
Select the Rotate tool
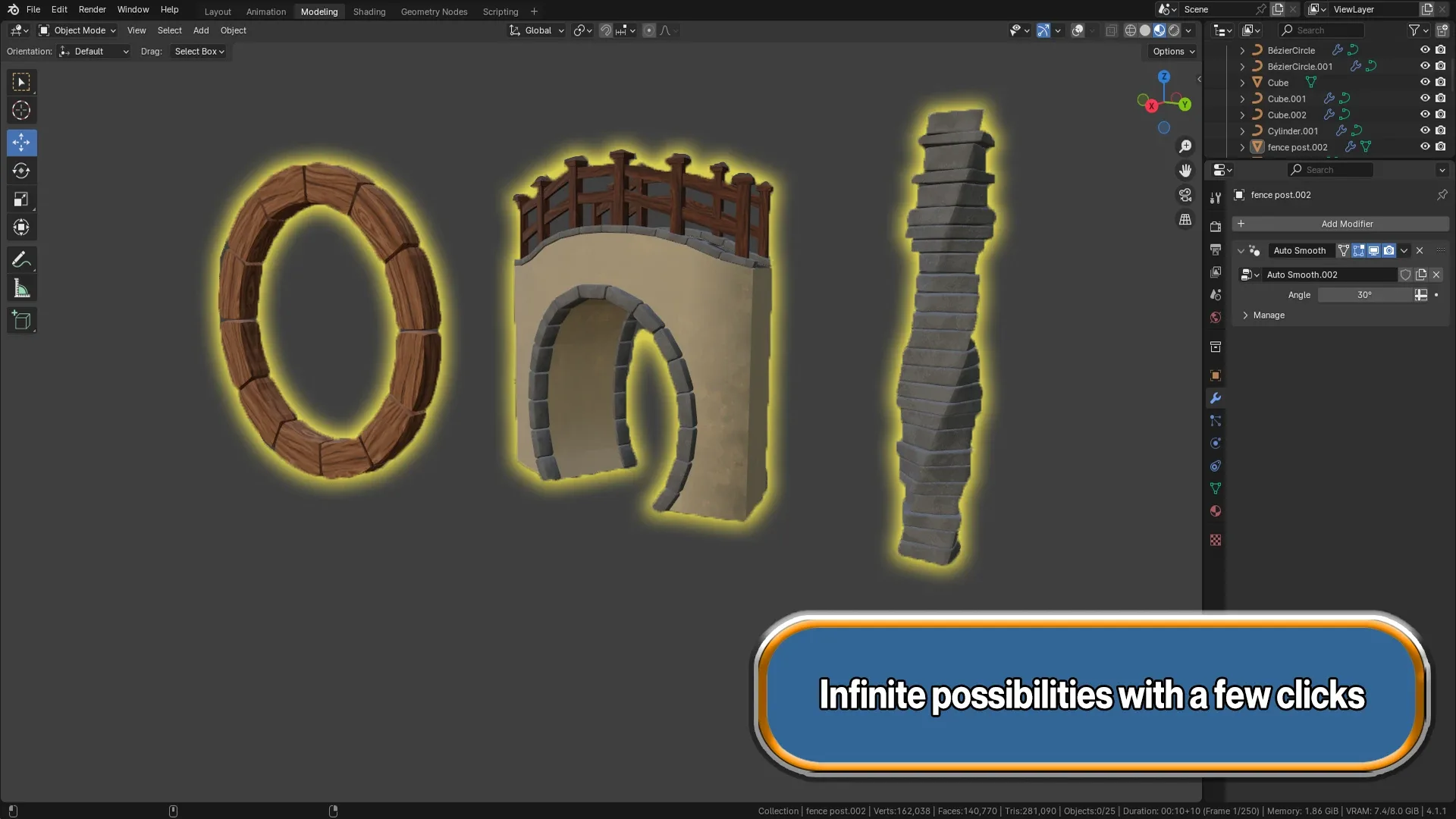[21, 171]
